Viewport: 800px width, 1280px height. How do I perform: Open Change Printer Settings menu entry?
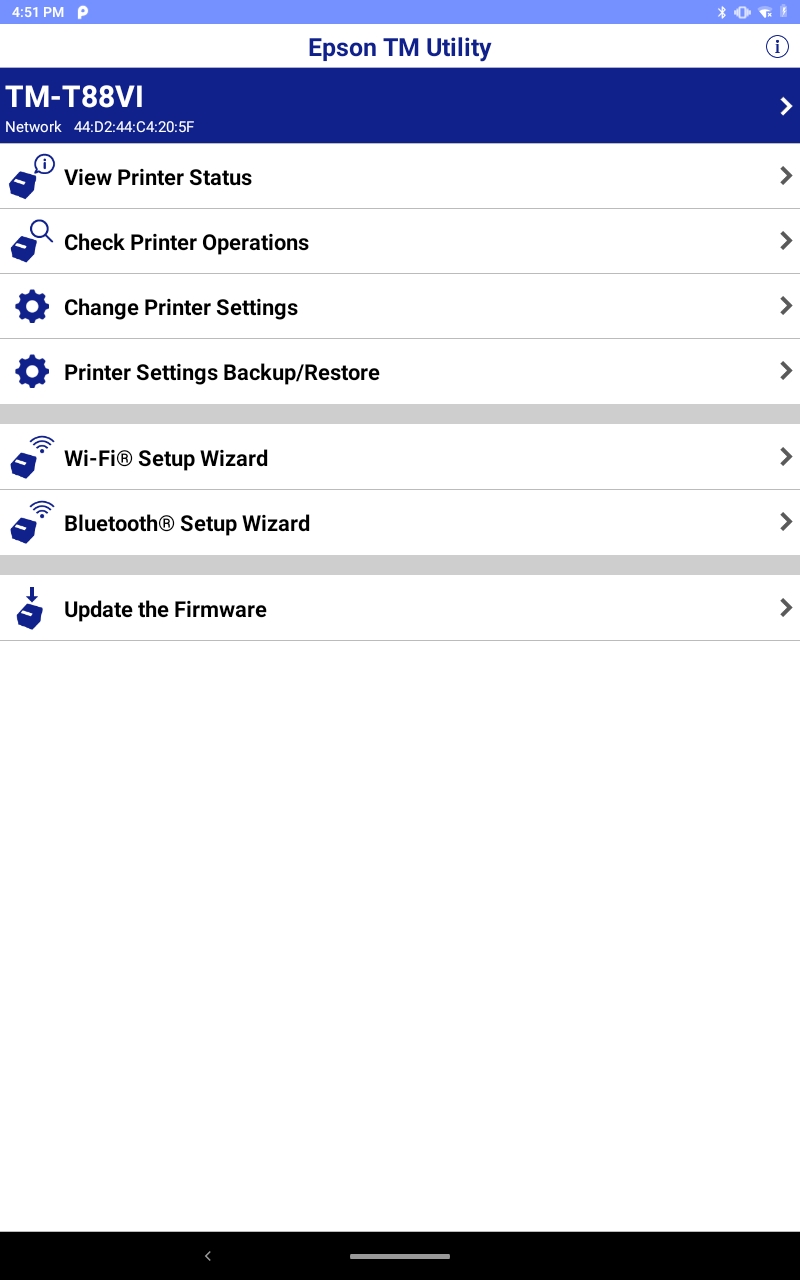(181, 307)
